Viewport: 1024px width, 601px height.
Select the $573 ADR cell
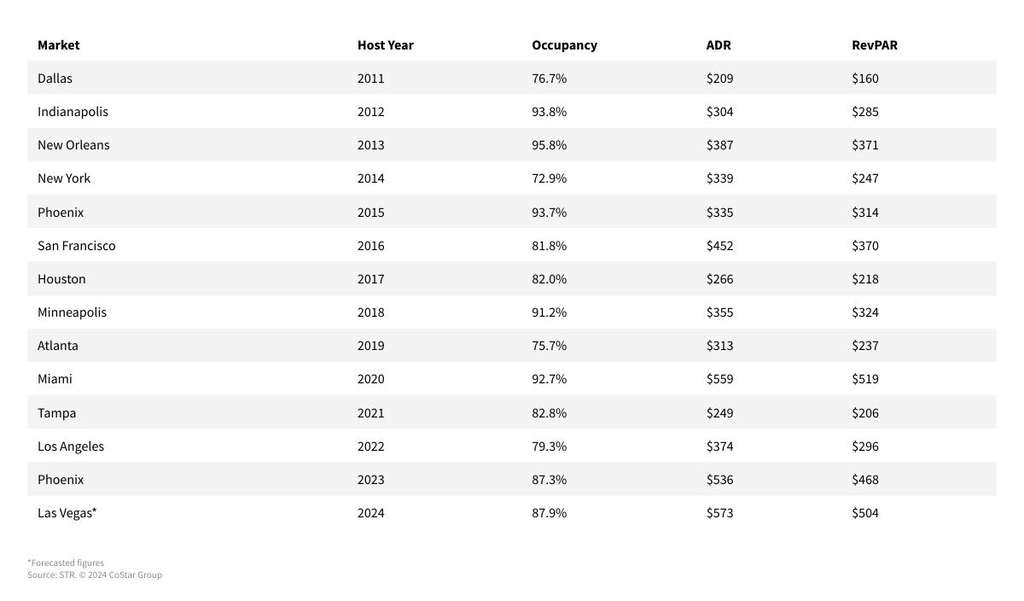tap(720, 513)
